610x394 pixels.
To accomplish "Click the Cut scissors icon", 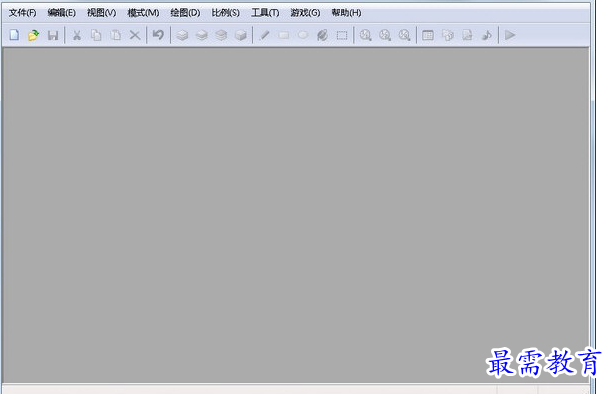I will (77, 35).
